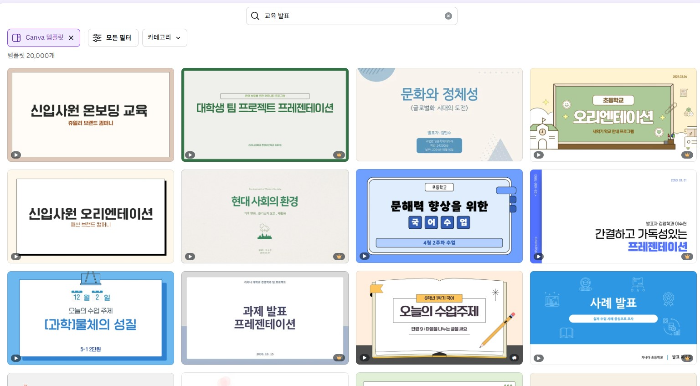Open the 오늘의 수업주제 book template
The image size is (700, 386).
[x=439, y=318]
